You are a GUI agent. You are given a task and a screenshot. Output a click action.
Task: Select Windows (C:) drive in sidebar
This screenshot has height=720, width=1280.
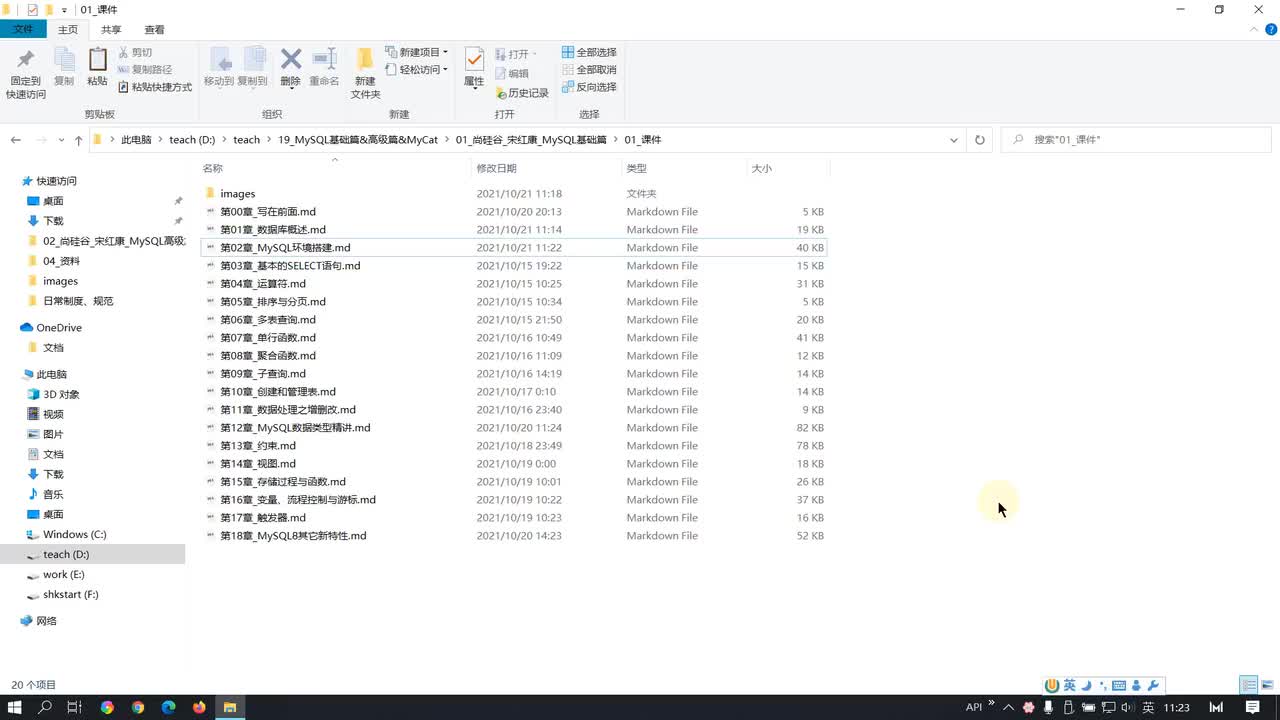point(74,534)
